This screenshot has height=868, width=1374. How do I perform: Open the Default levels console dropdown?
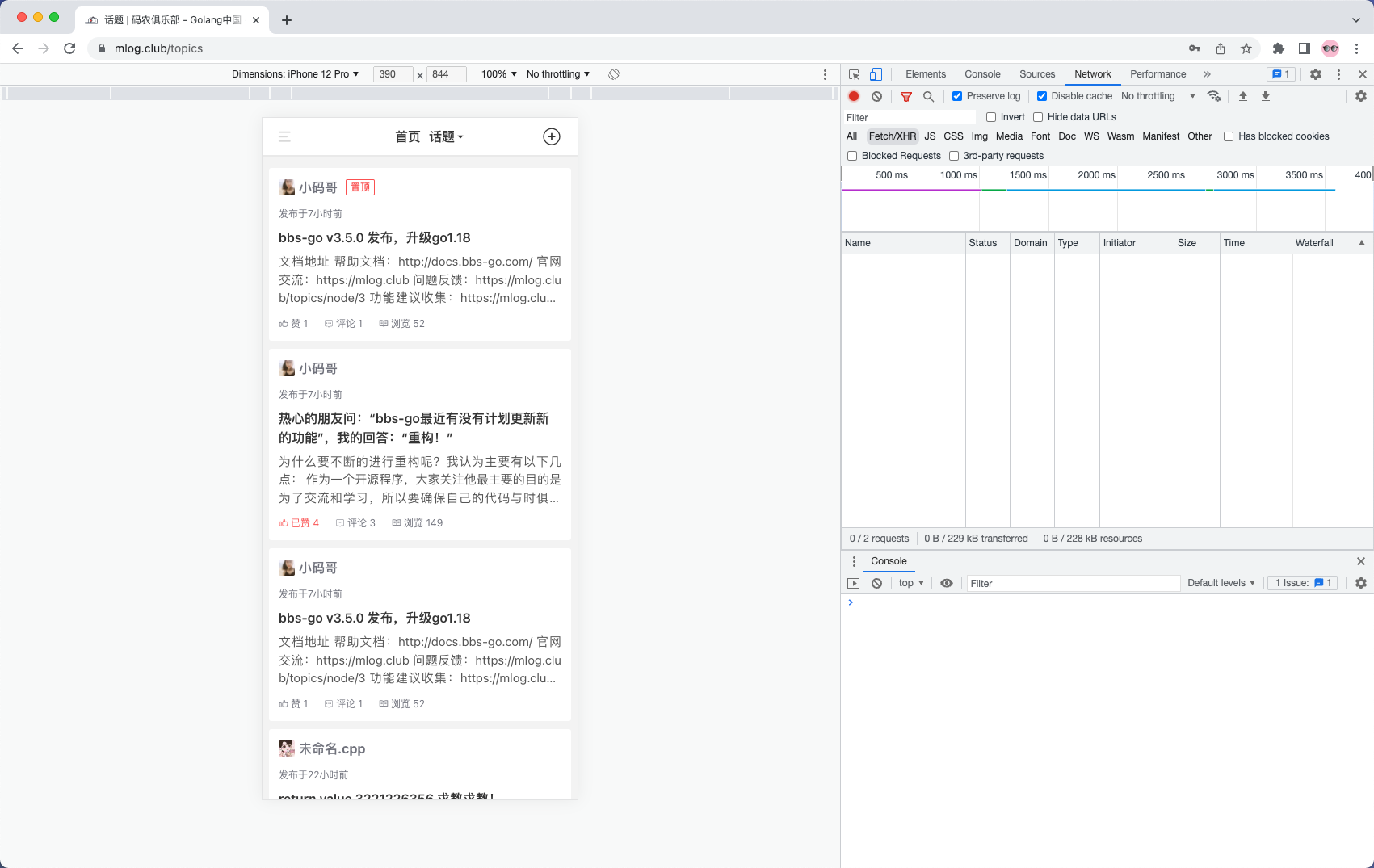tap(1221, 583)
